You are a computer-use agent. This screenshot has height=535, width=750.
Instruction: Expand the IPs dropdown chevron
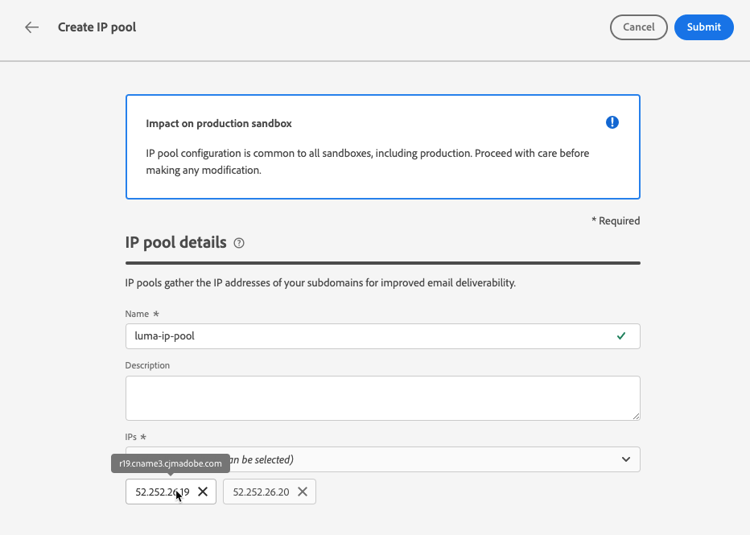(626, 460)
